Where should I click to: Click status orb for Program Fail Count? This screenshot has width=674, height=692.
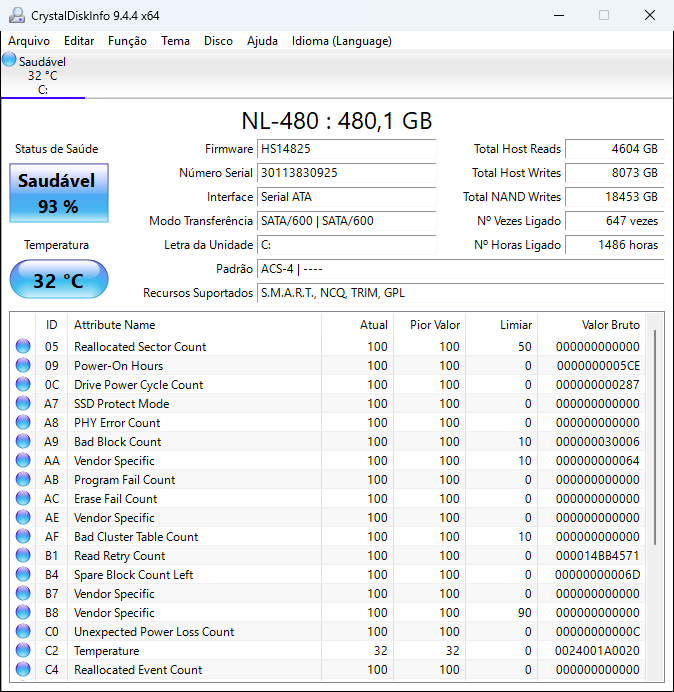coord(23,479)
